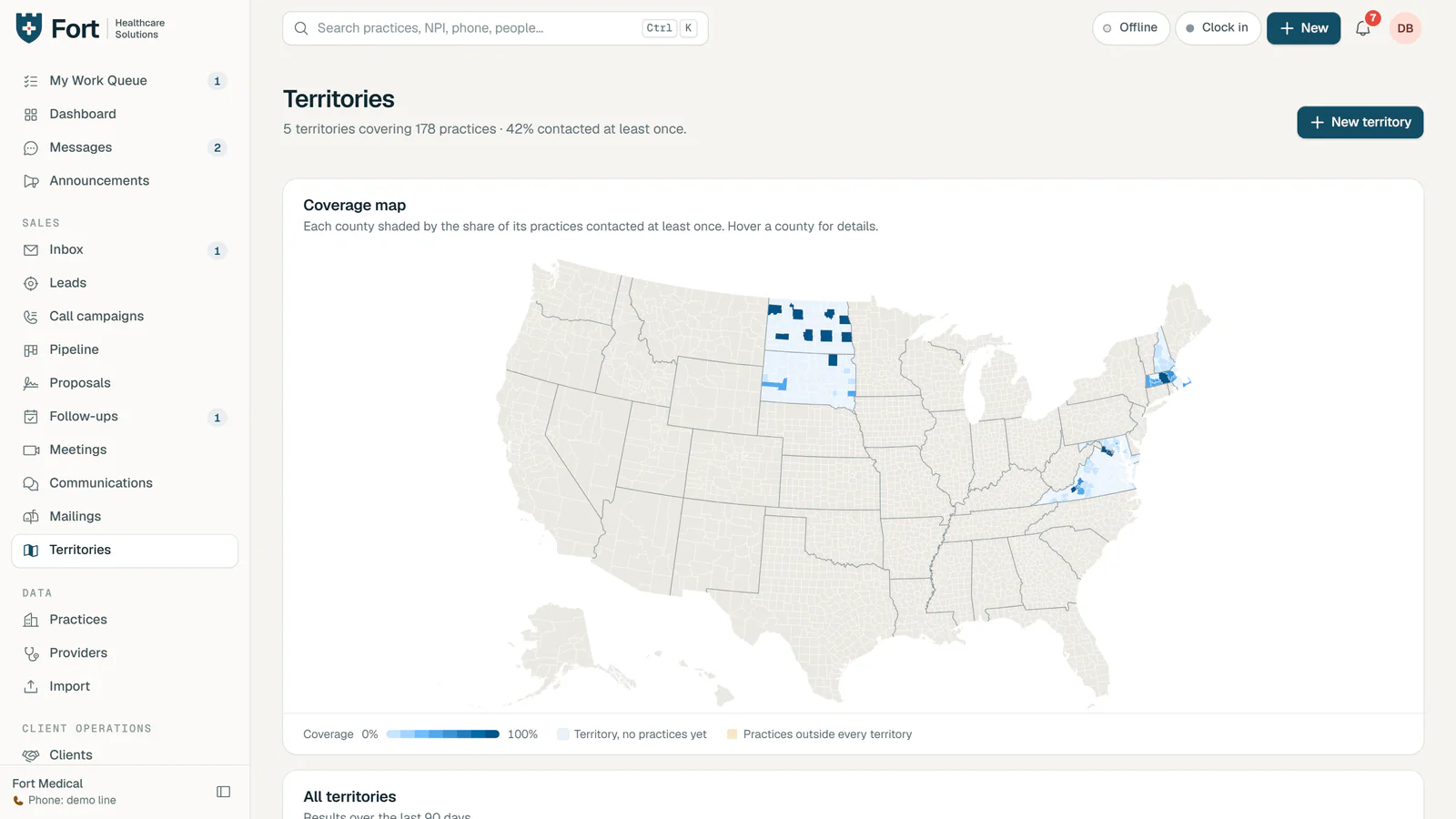Click the Practices building icon

(x=31, y=620)
